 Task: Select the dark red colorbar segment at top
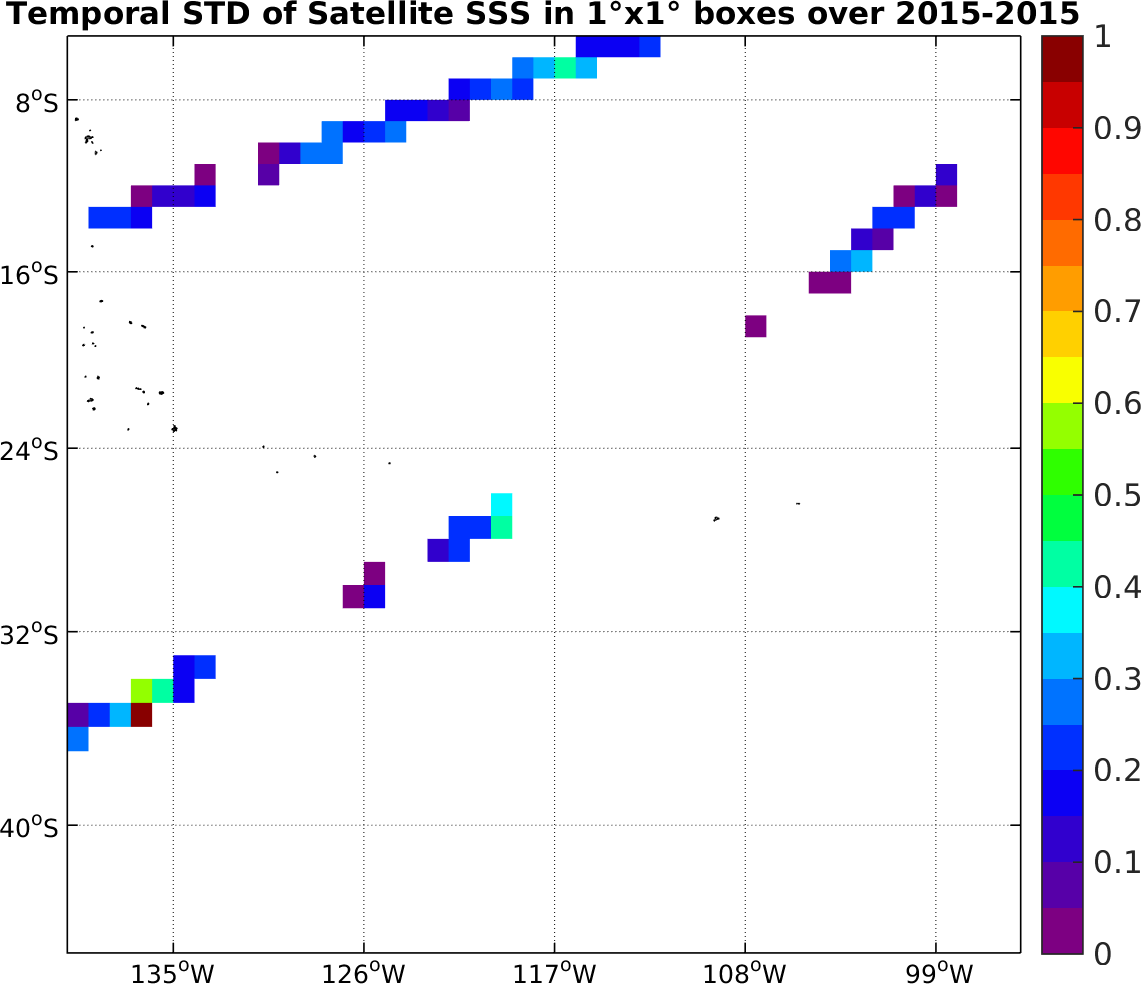[1062, 59]
